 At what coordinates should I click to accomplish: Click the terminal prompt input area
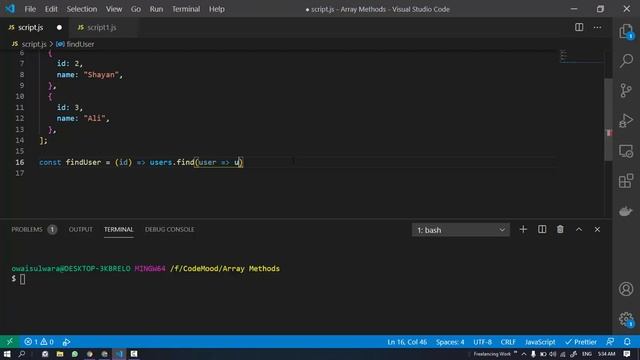coord(22,279)
